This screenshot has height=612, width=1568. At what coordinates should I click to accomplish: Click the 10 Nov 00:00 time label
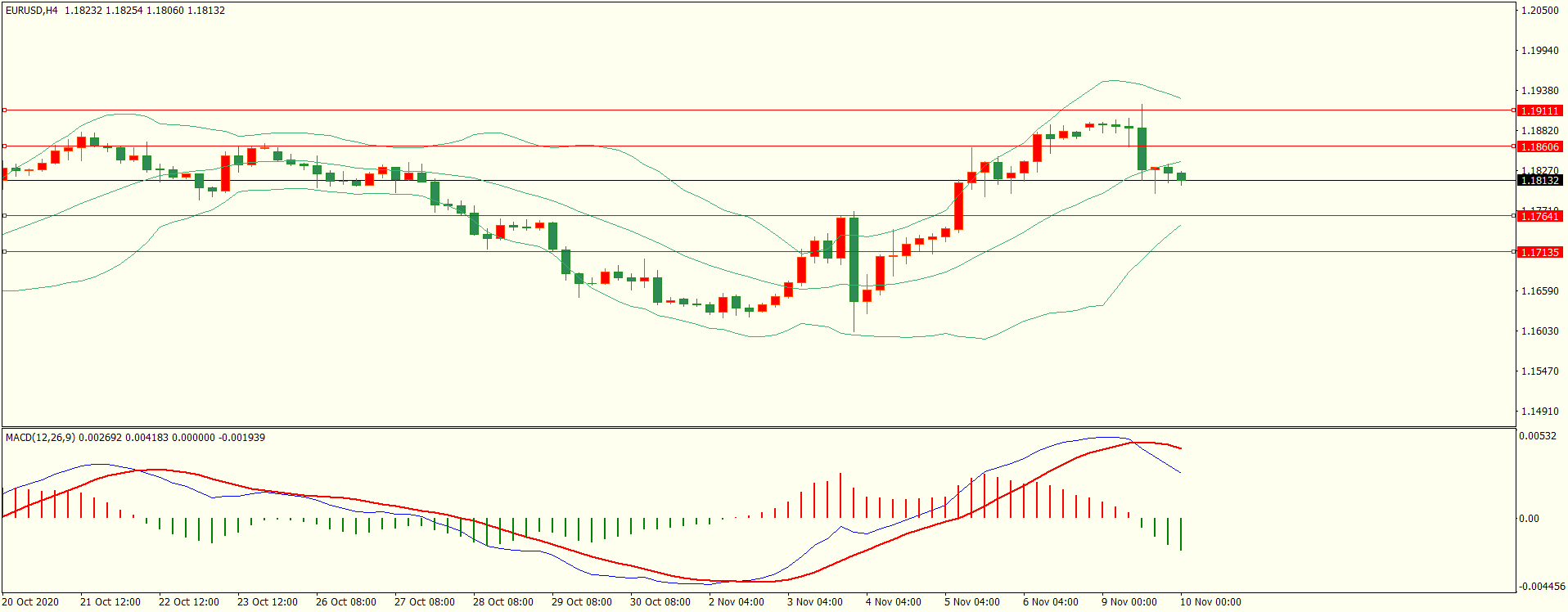[1210, 602]
